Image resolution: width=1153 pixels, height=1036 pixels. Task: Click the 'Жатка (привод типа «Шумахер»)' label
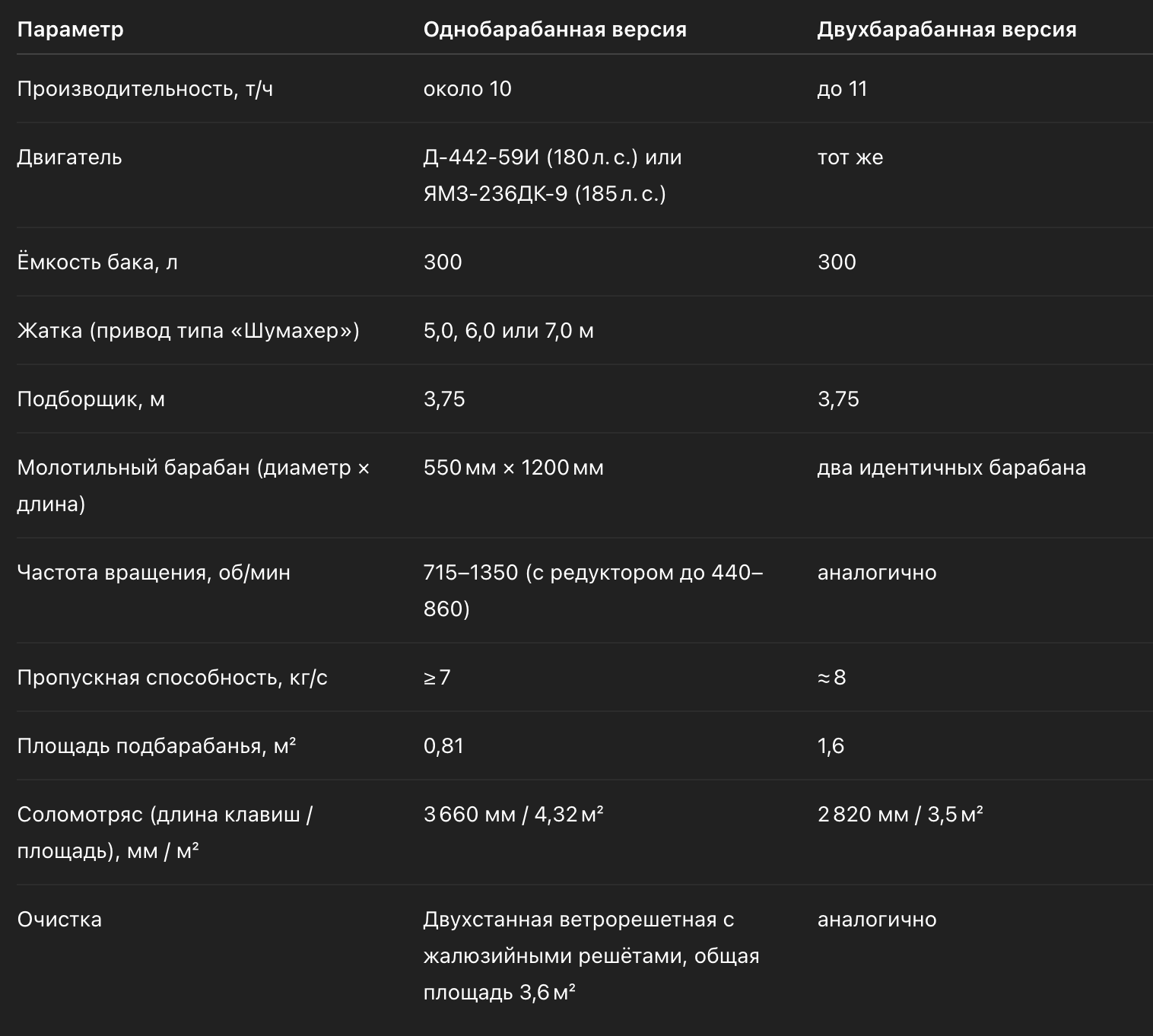click(188, 331)
